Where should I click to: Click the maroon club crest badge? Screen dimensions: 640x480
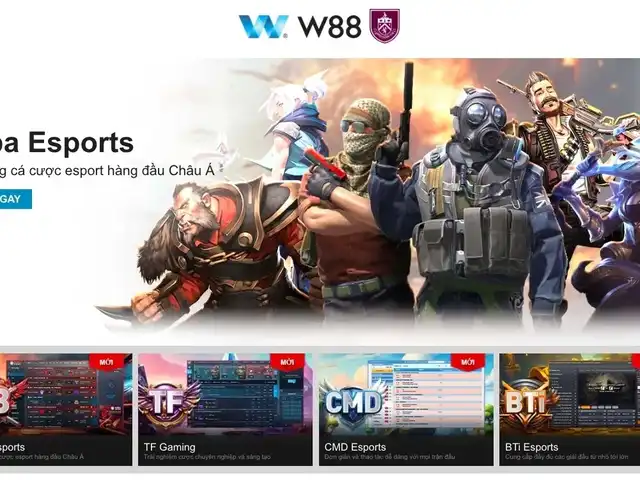point(384,26)
